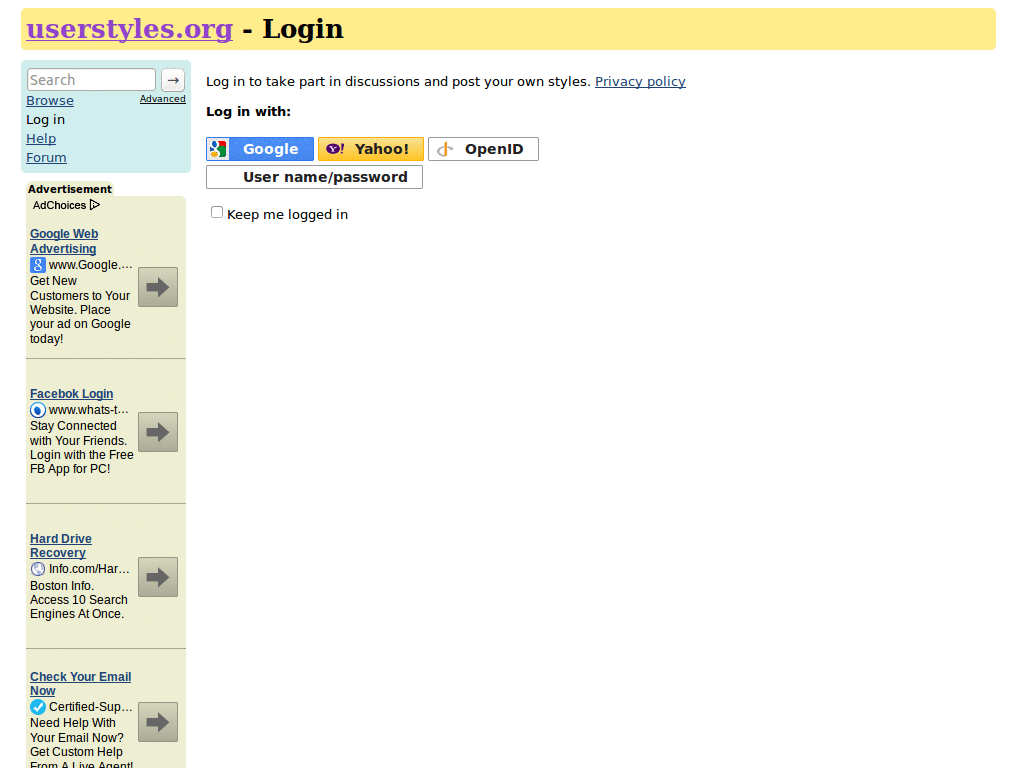The width and height of the screenshot is (1024, 768).
Task: Open the Advanced search link
Action: tap(163, 99)
